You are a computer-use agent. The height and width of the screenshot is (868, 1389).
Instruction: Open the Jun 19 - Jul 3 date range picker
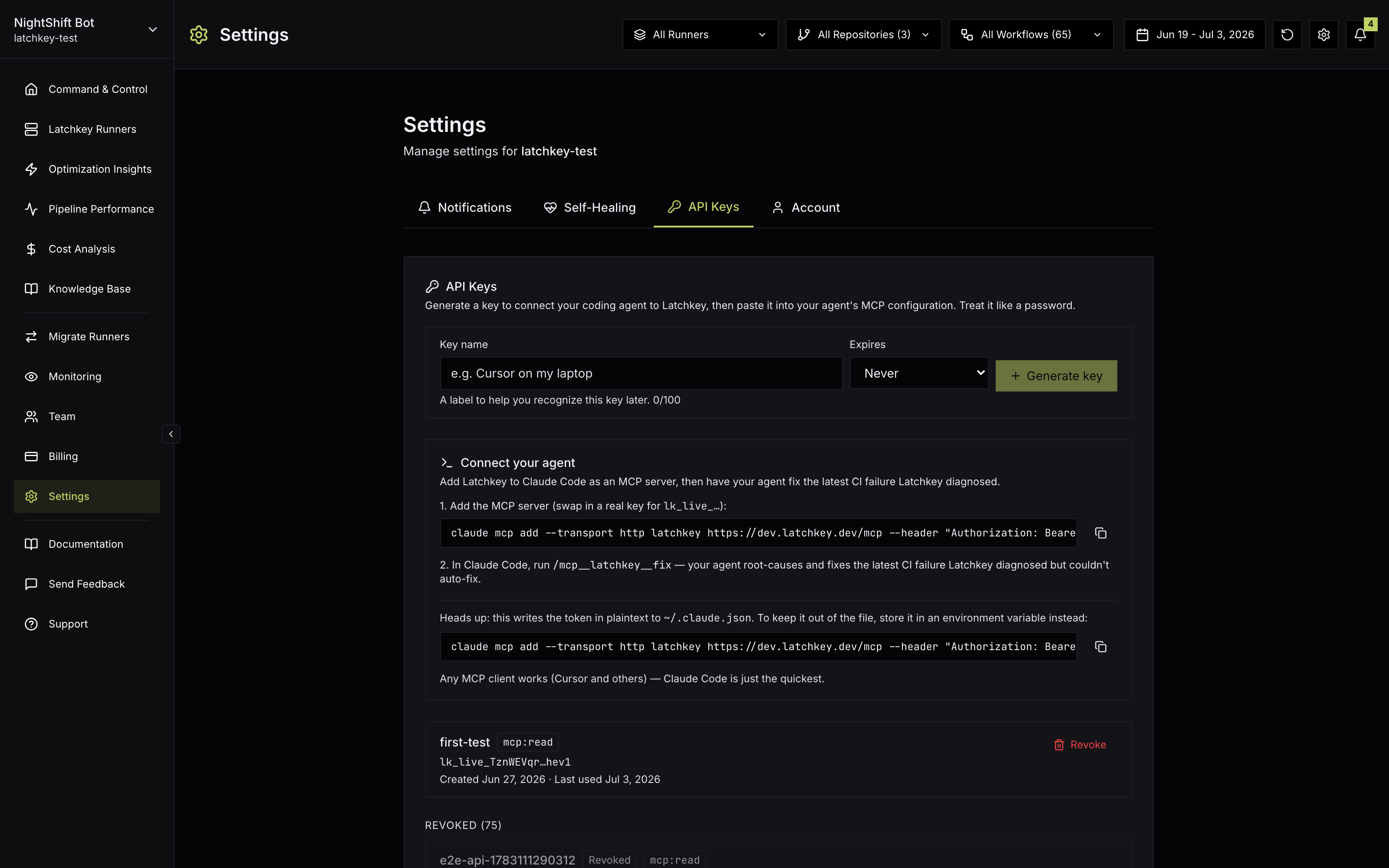[x=1195, y=34]
